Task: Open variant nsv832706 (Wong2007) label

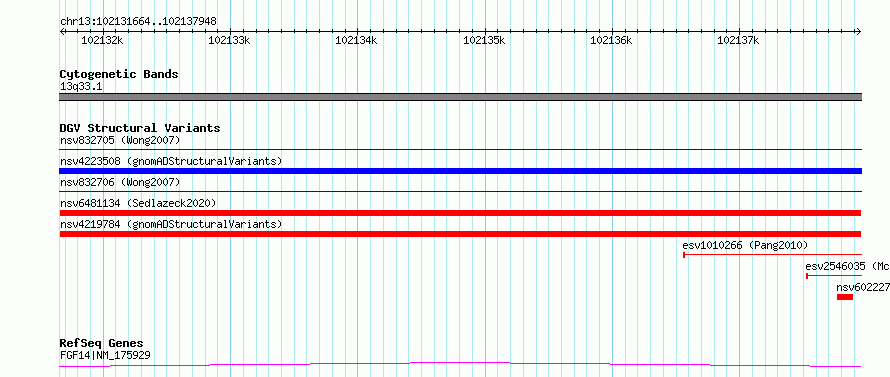Action: coord(120,182)
